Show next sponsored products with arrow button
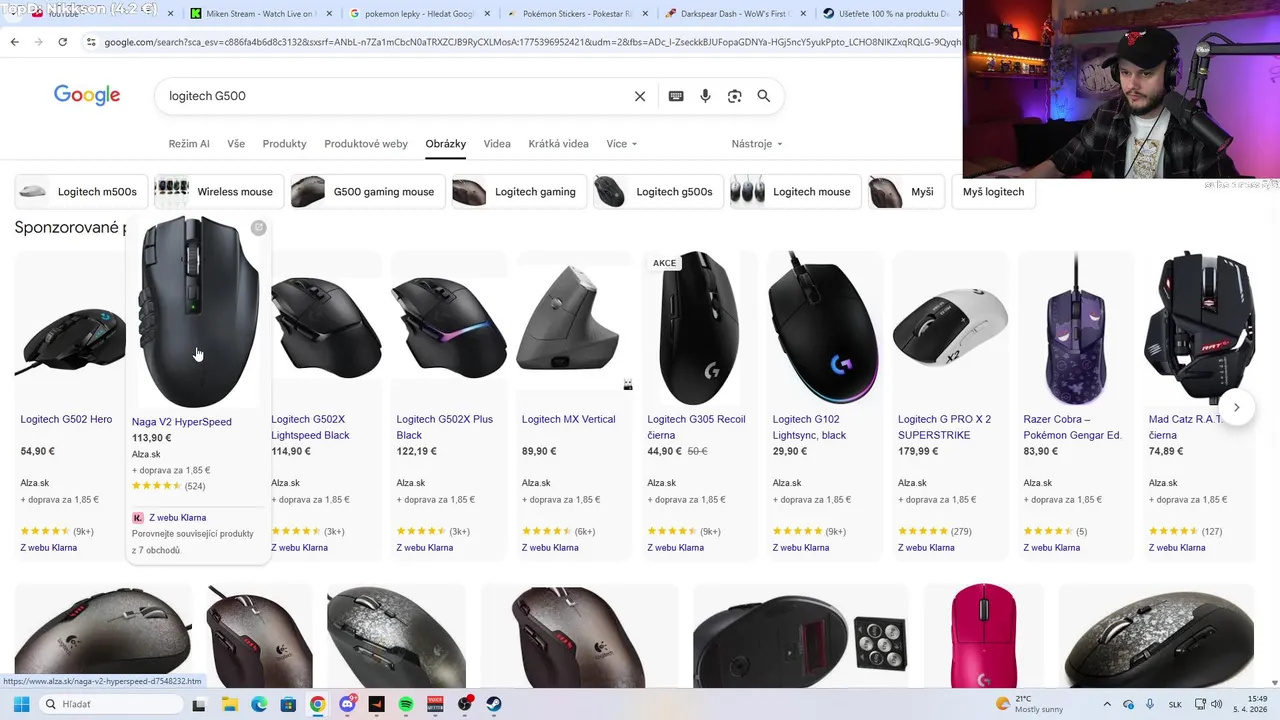This screenshot has height=720, width=1280. [x=1237, y=407]
